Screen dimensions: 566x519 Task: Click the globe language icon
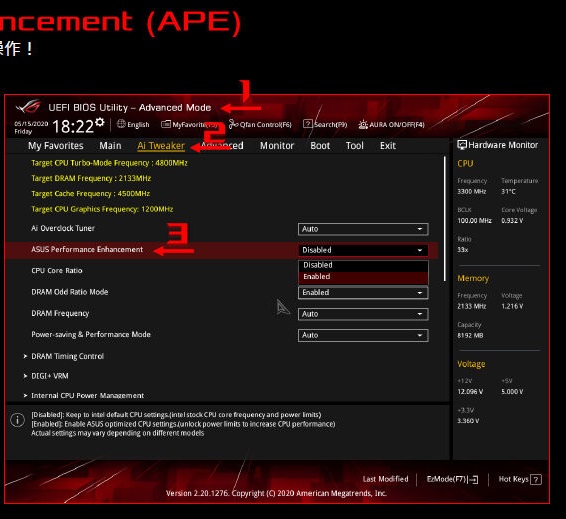(121, 124)
